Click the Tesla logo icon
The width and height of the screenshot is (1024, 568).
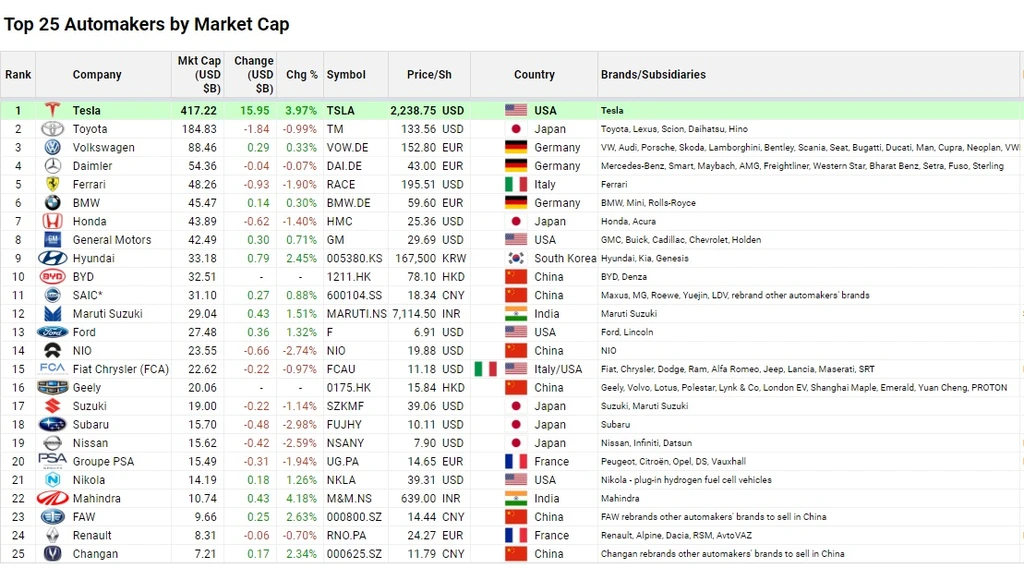click(52, 110)
